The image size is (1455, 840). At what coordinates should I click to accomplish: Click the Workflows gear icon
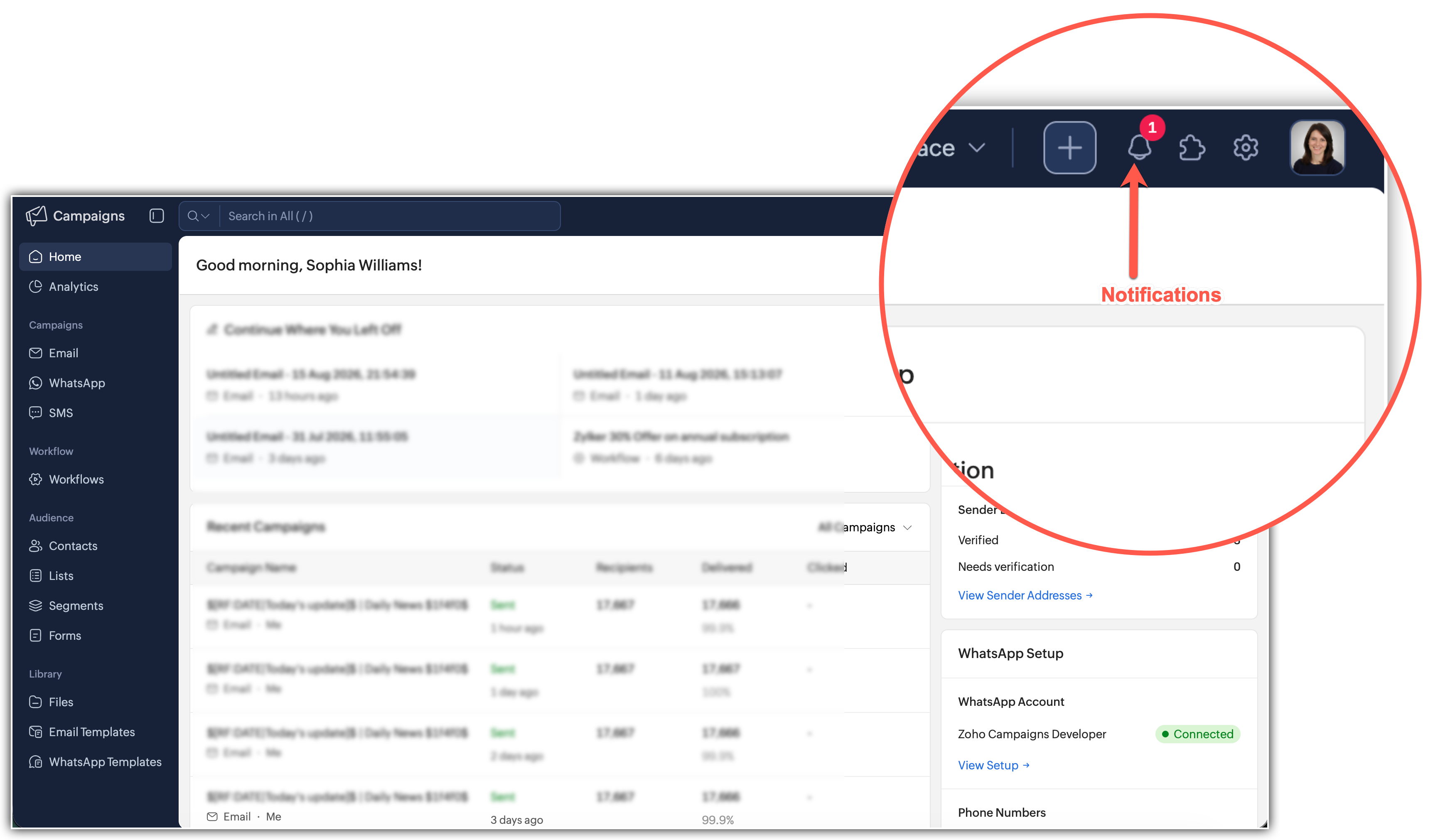click(36, 479)
